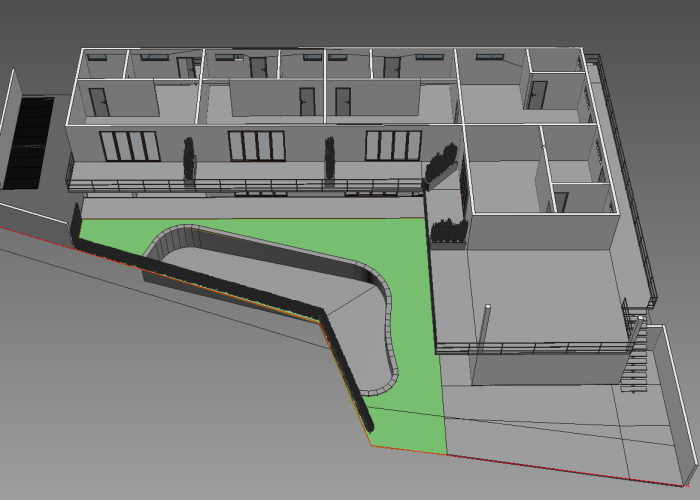Select the planter hedge beside the lawn's top-right corner

448,232
